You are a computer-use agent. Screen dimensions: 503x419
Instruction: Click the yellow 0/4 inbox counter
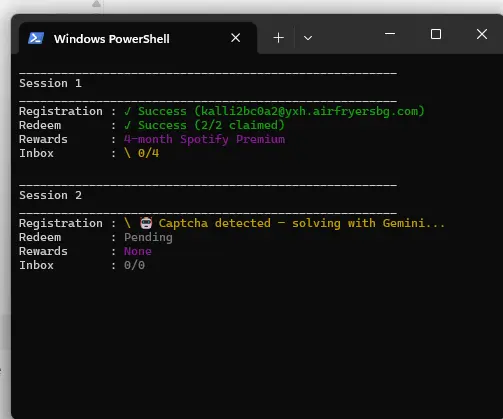click(148, 153)
